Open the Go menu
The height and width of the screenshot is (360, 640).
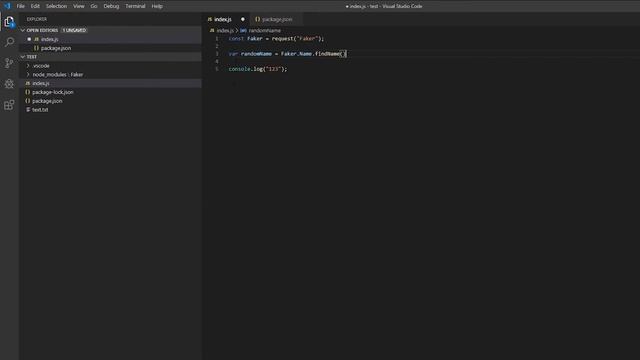pos(94,6)
